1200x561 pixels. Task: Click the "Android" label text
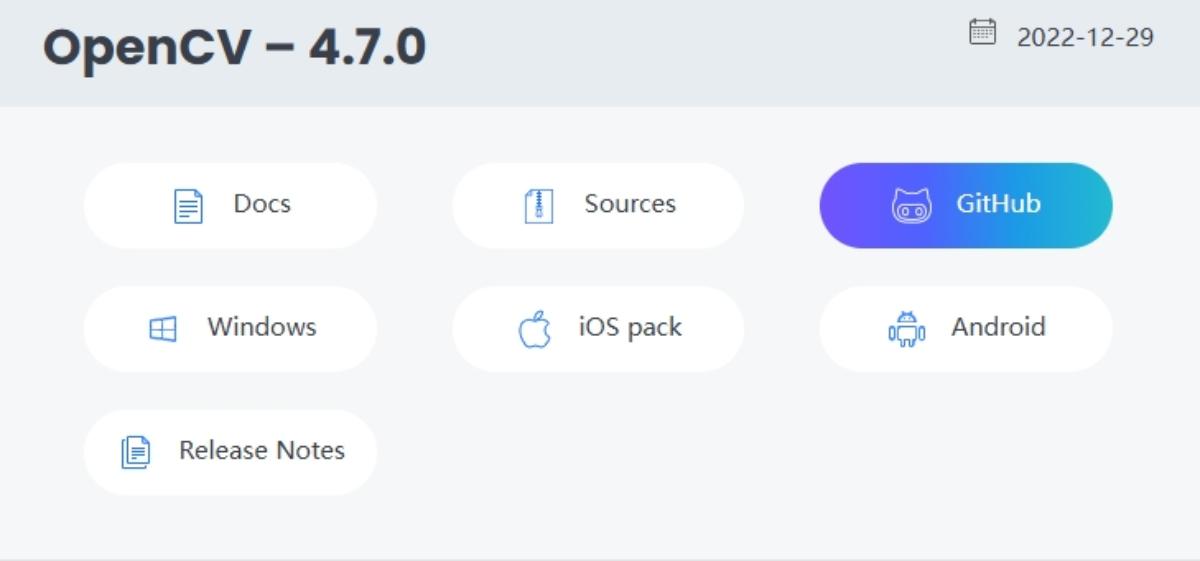coord(998,327)
